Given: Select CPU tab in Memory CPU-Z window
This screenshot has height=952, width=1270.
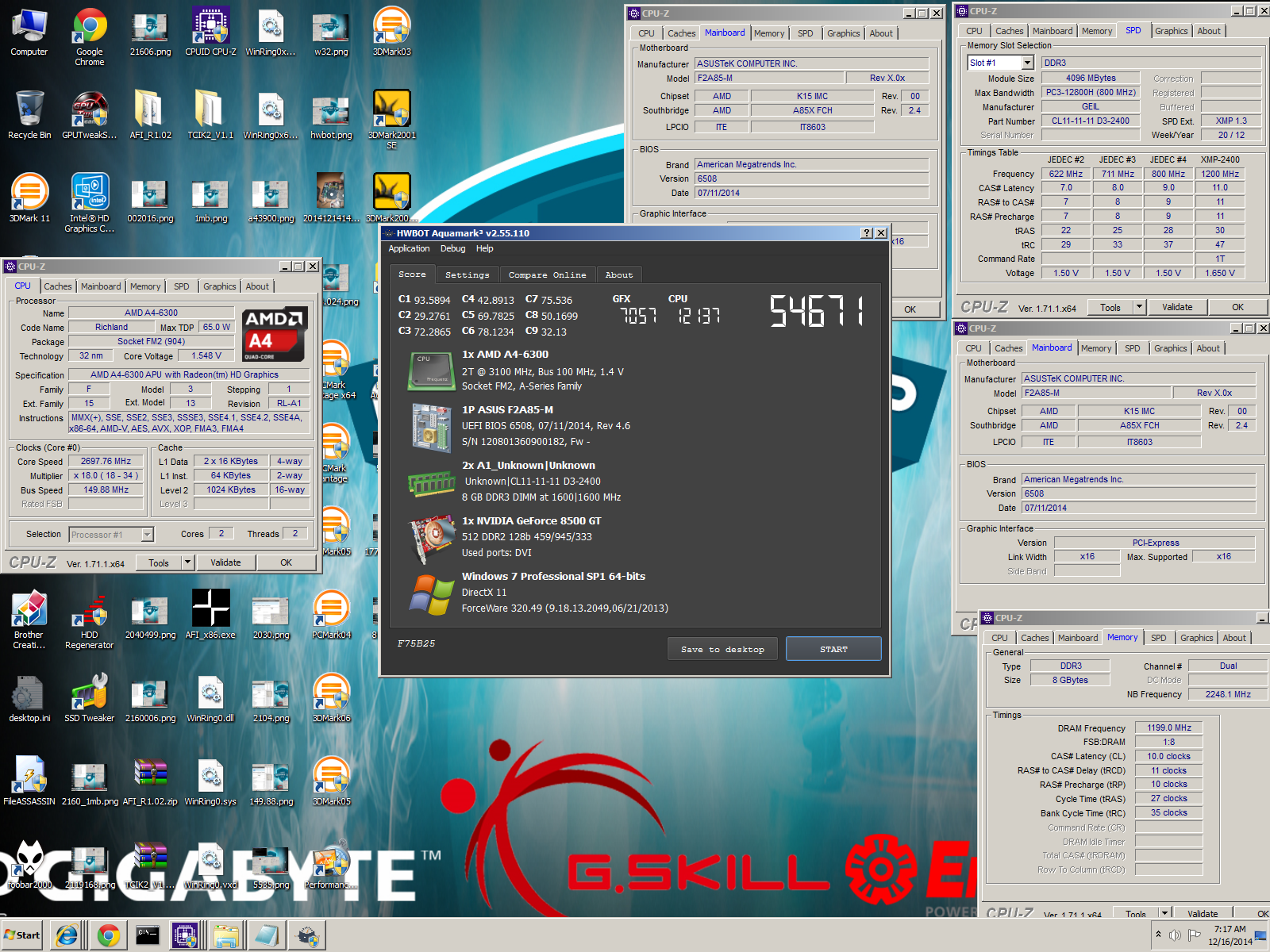Looking at the screenshot, I should 999,638.
